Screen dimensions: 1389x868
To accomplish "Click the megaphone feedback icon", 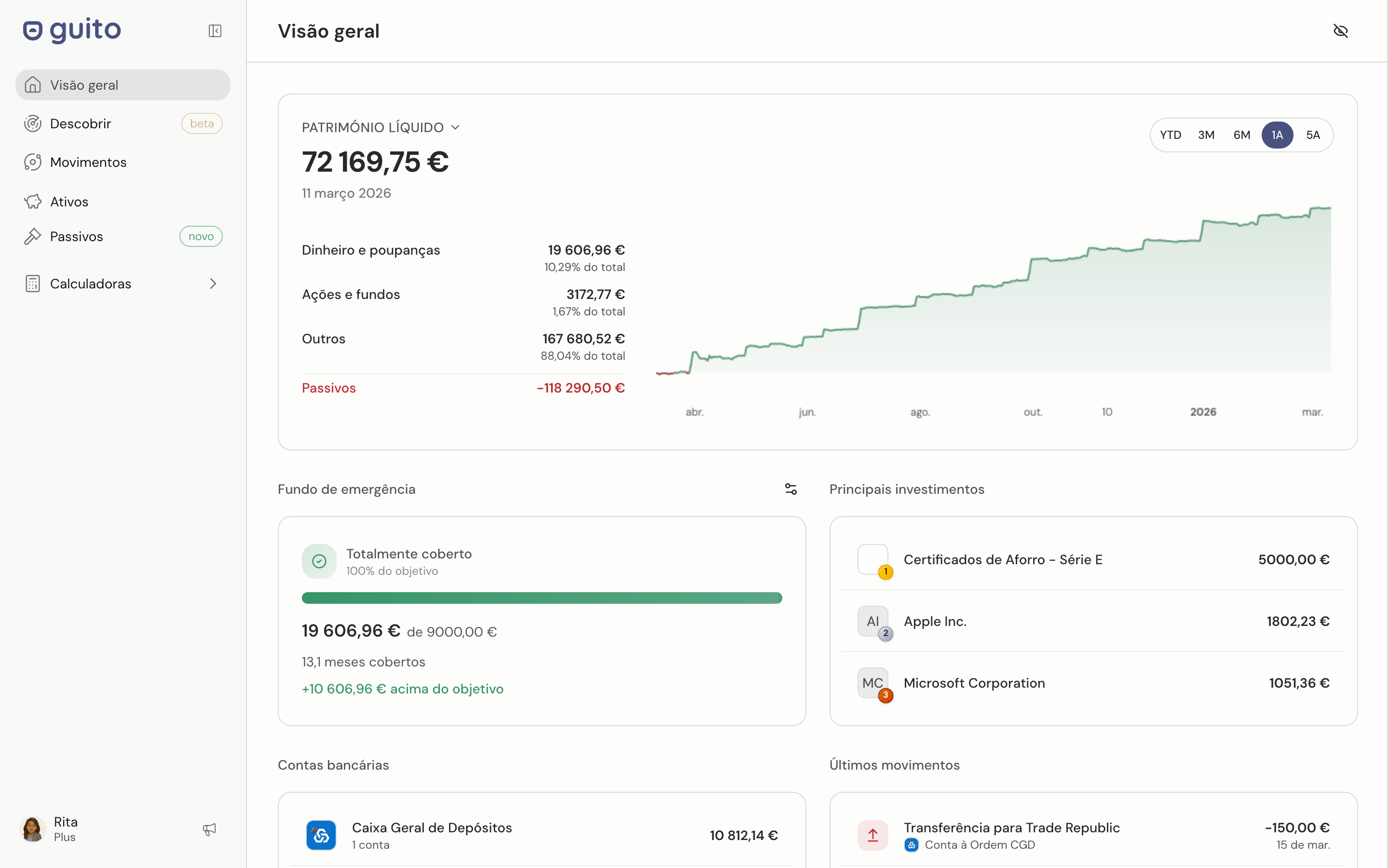I will (x=209, y=829).
